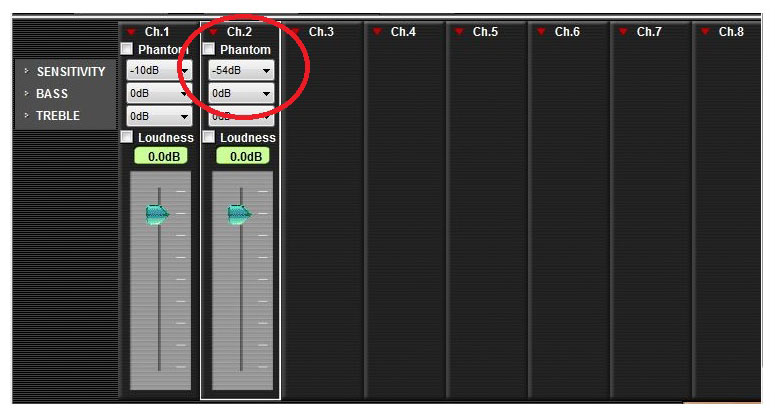Open the Ch.2 sensitivity dropdown showing -54dB
Viewport: 775px width, 417px height.
coord(241,71)
